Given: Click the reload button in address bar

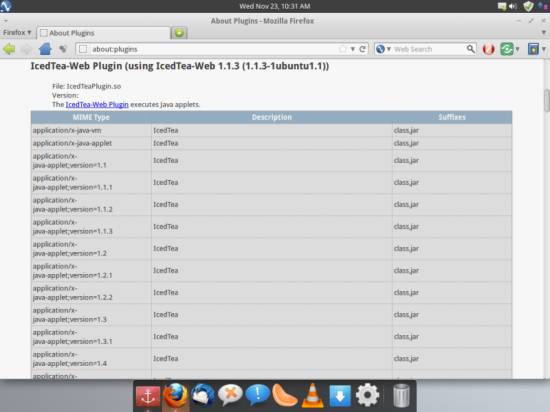Looking at the screenshot, I should [x=363, y=49].
